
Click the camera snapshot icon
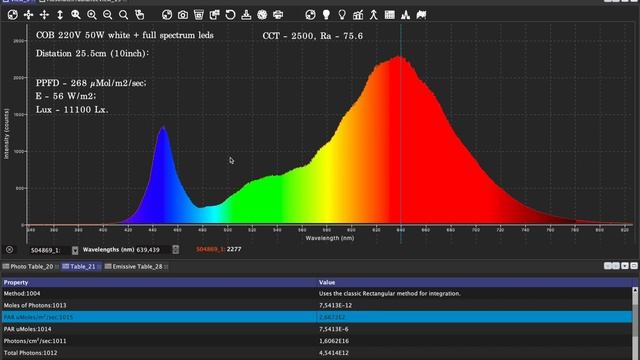(x=183, y=15)
